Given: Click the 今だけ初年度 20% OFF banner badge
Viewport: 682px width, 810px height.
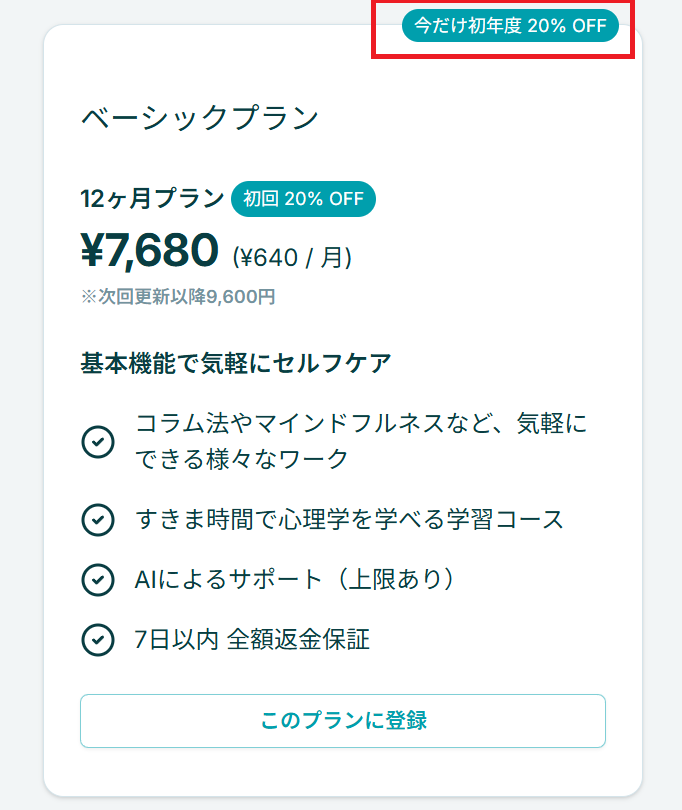Looking at the screenshot, I should pyautogui.click(x=510, y=25).
